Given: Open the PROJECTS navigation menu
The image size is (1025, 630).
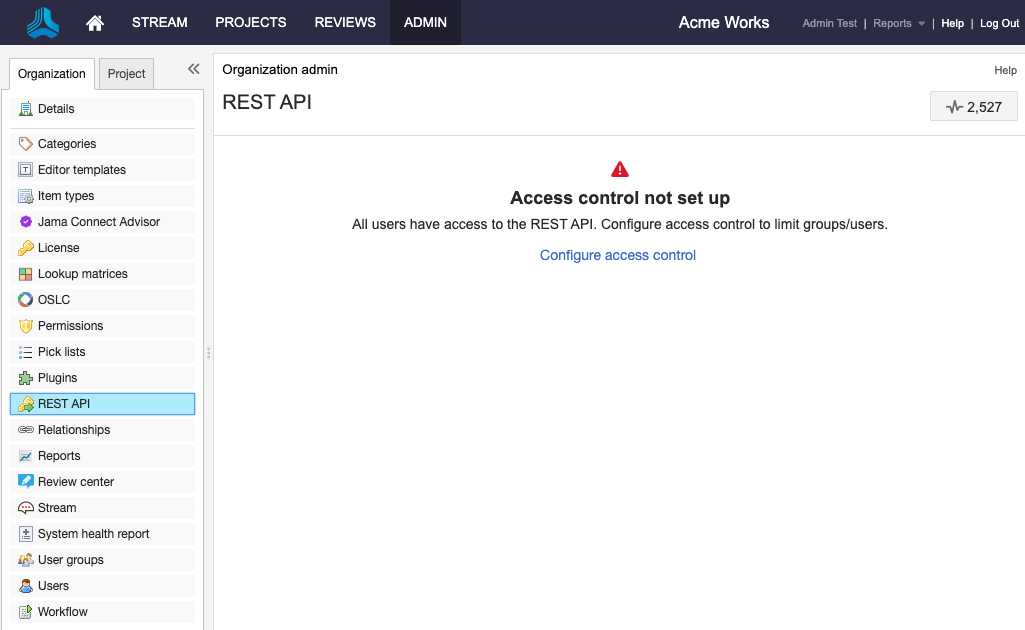Looking at the screenshot, I should point(251,22).
